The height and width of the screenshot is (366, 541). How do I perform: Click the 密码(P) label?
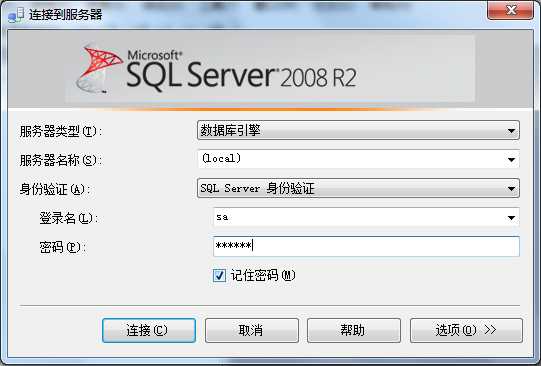pyautogui.click(x=62, y=247)
